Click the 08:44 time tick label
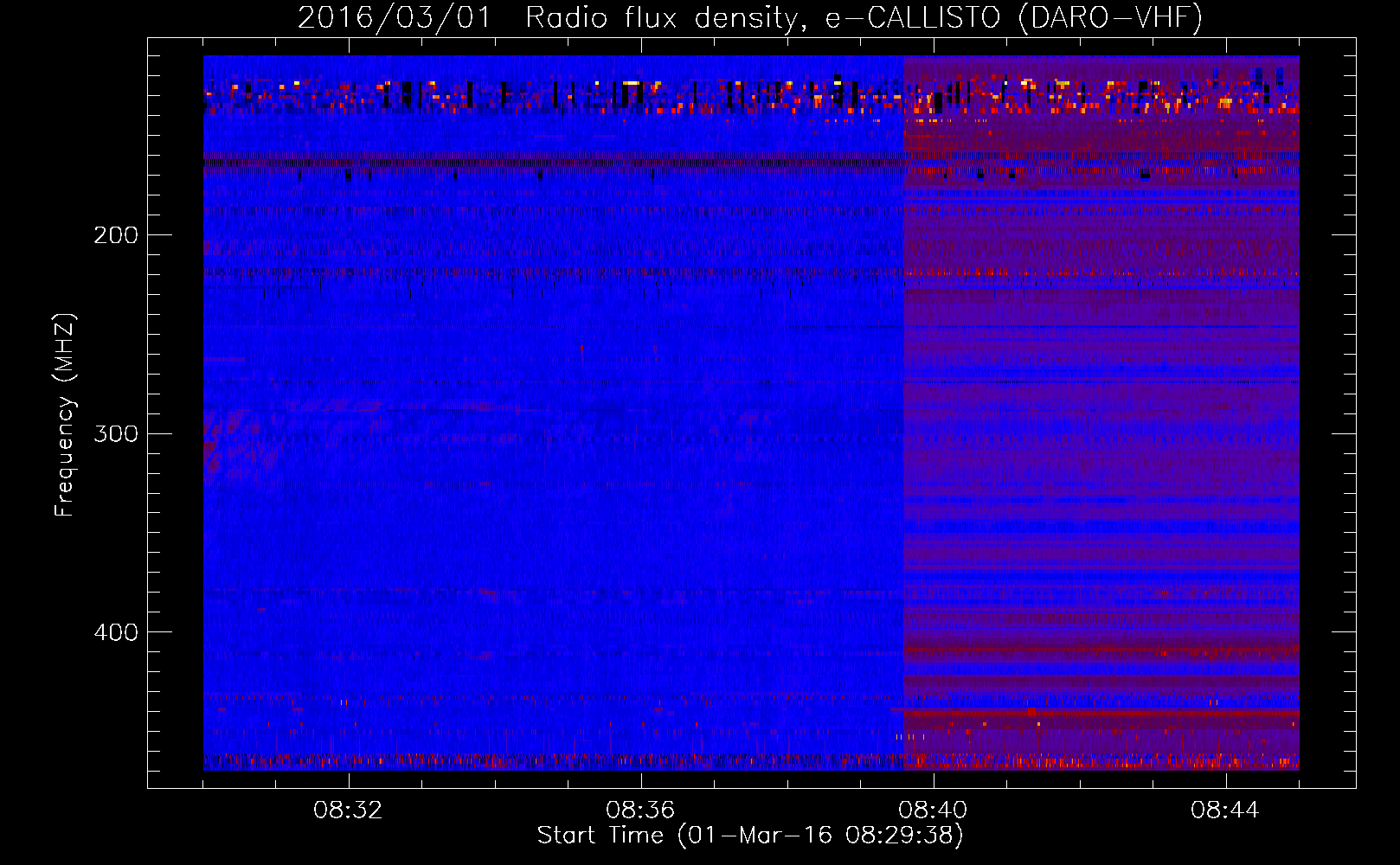The image size is (1400, 865). pos(1225,811)
